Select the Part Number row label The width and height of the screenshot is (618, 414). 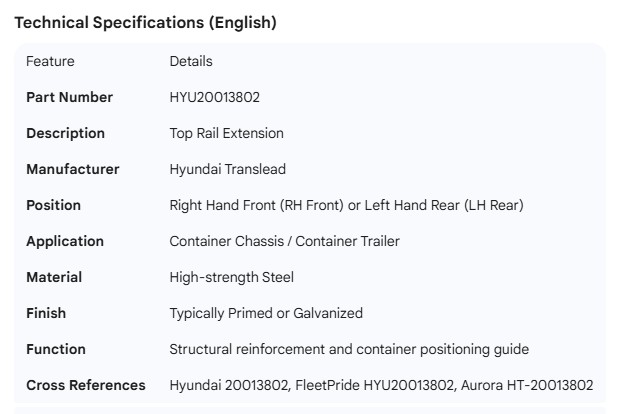coord(69,97)
